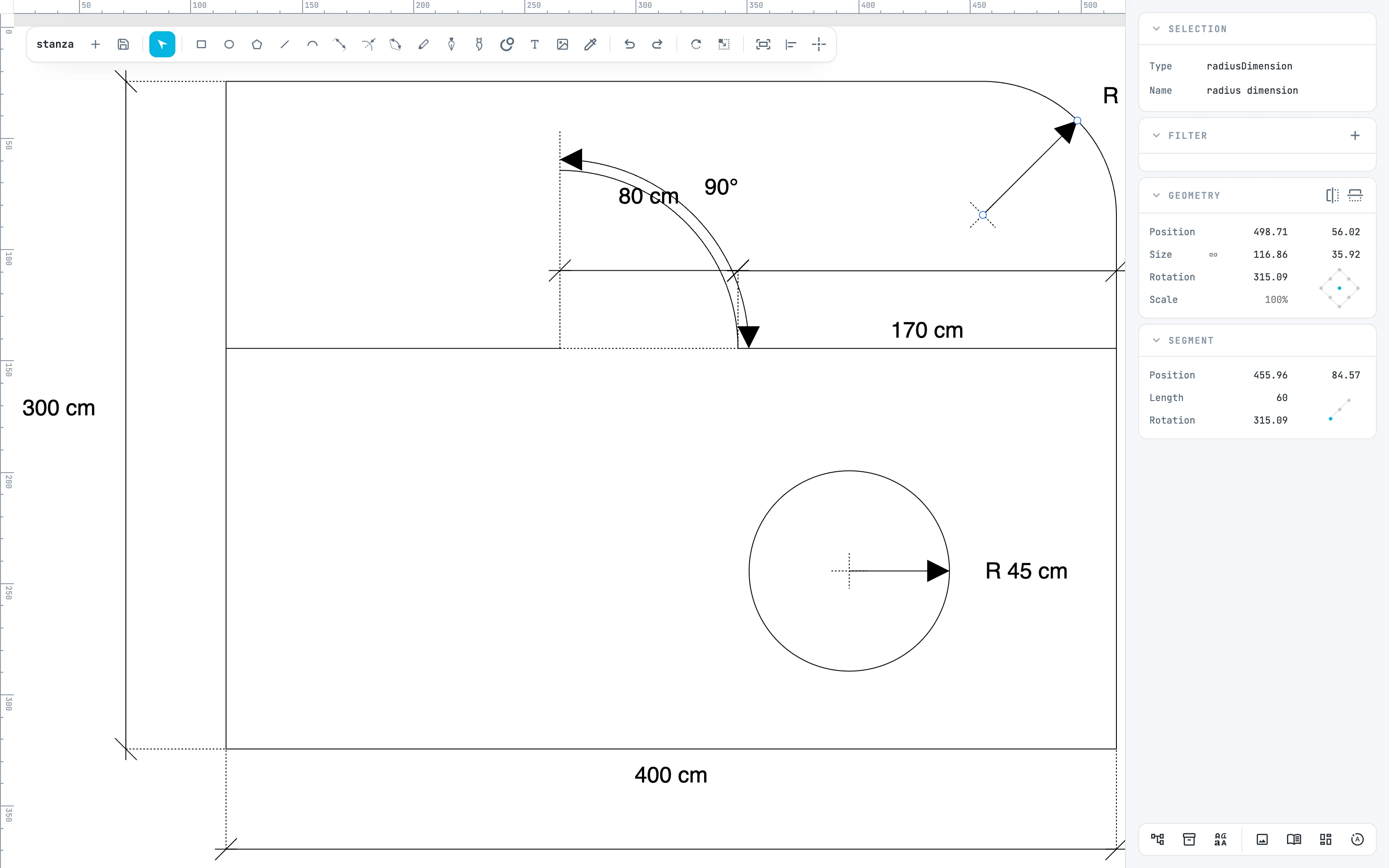Add a new page with plus icon
The image size is (1389, 868).
(x=95, y=44)
